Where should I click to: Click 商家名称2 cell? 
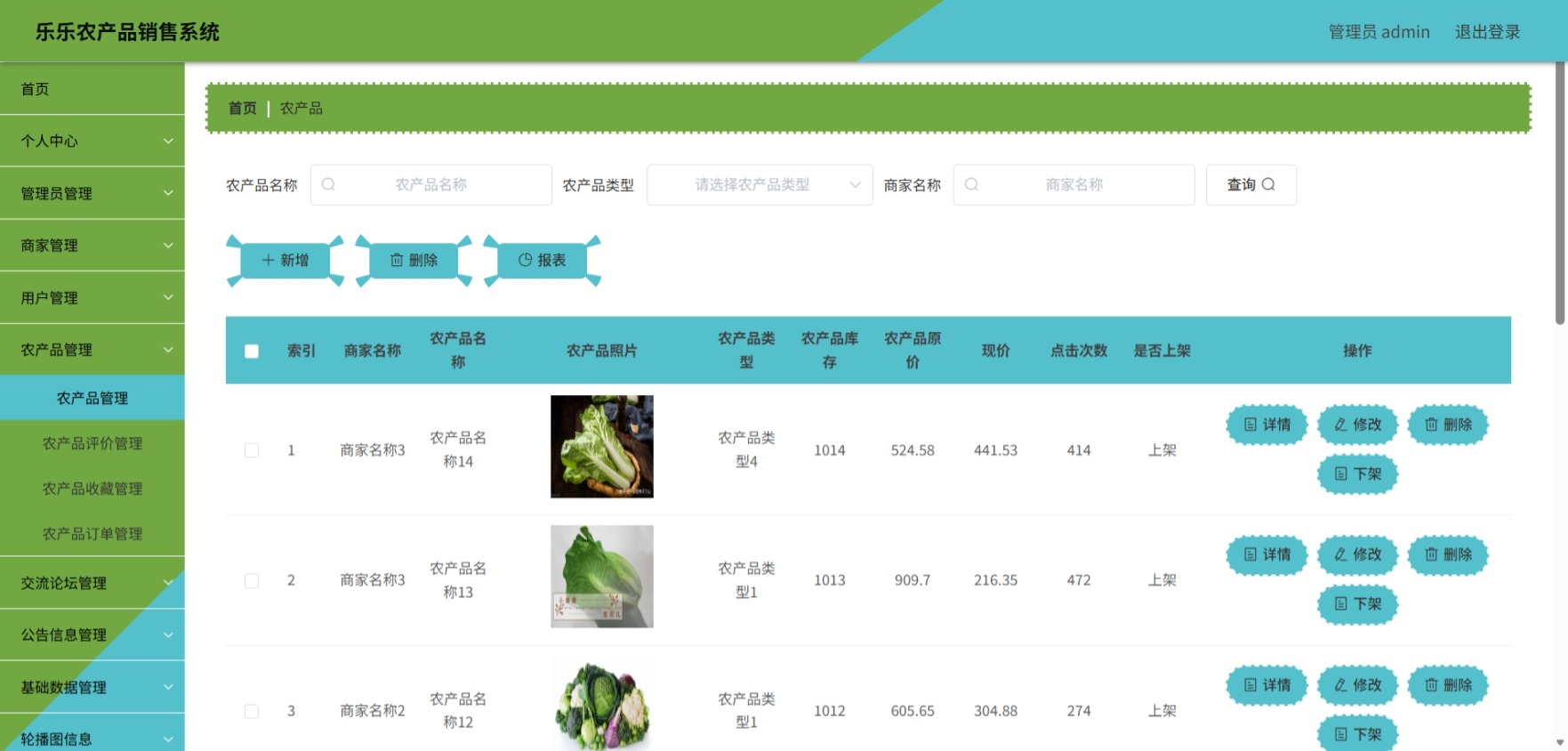click(x=373, y=711)
